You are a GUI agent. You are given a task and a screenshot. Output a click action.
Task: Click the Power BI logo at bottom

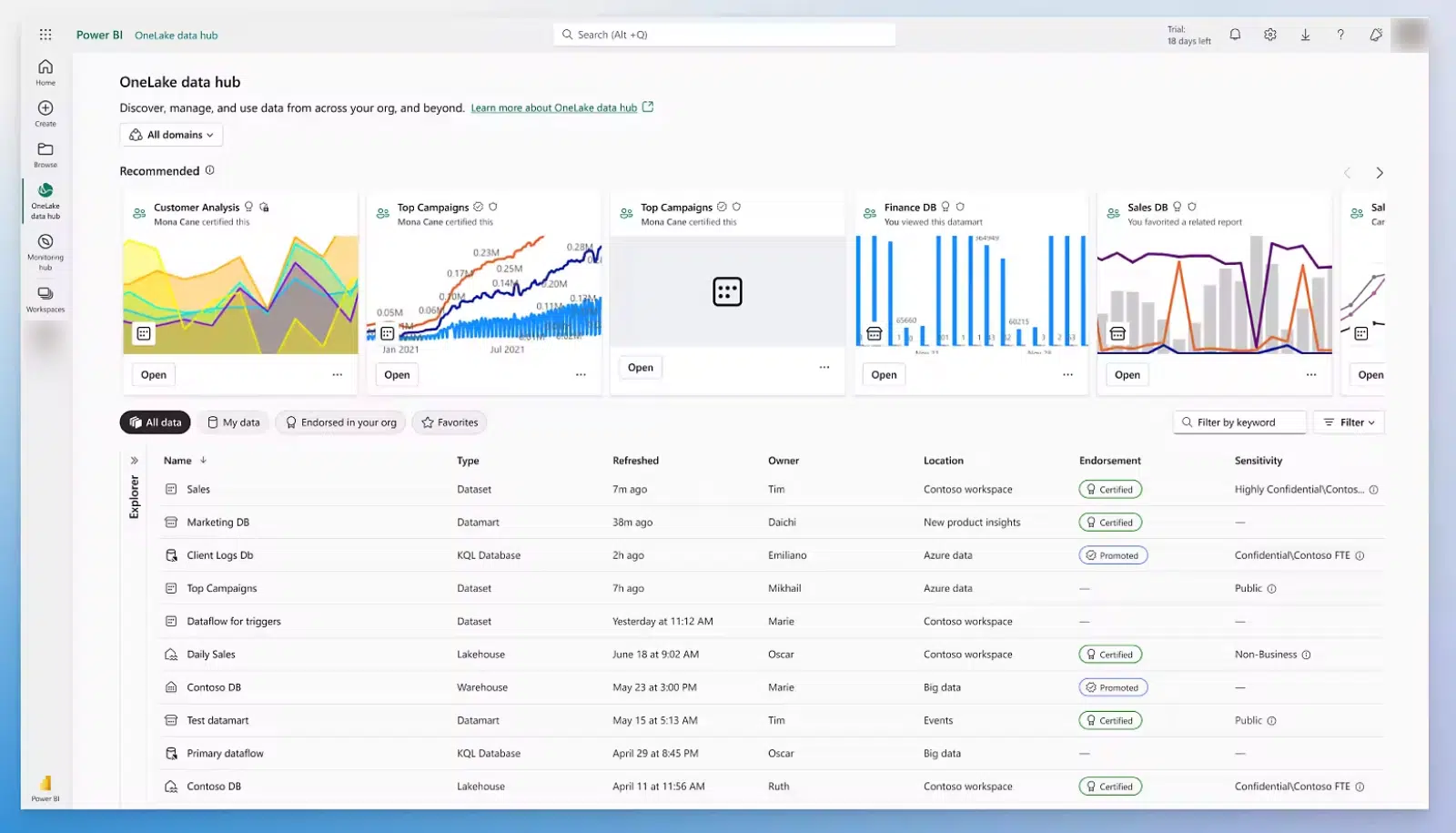[x=45, y=787]
